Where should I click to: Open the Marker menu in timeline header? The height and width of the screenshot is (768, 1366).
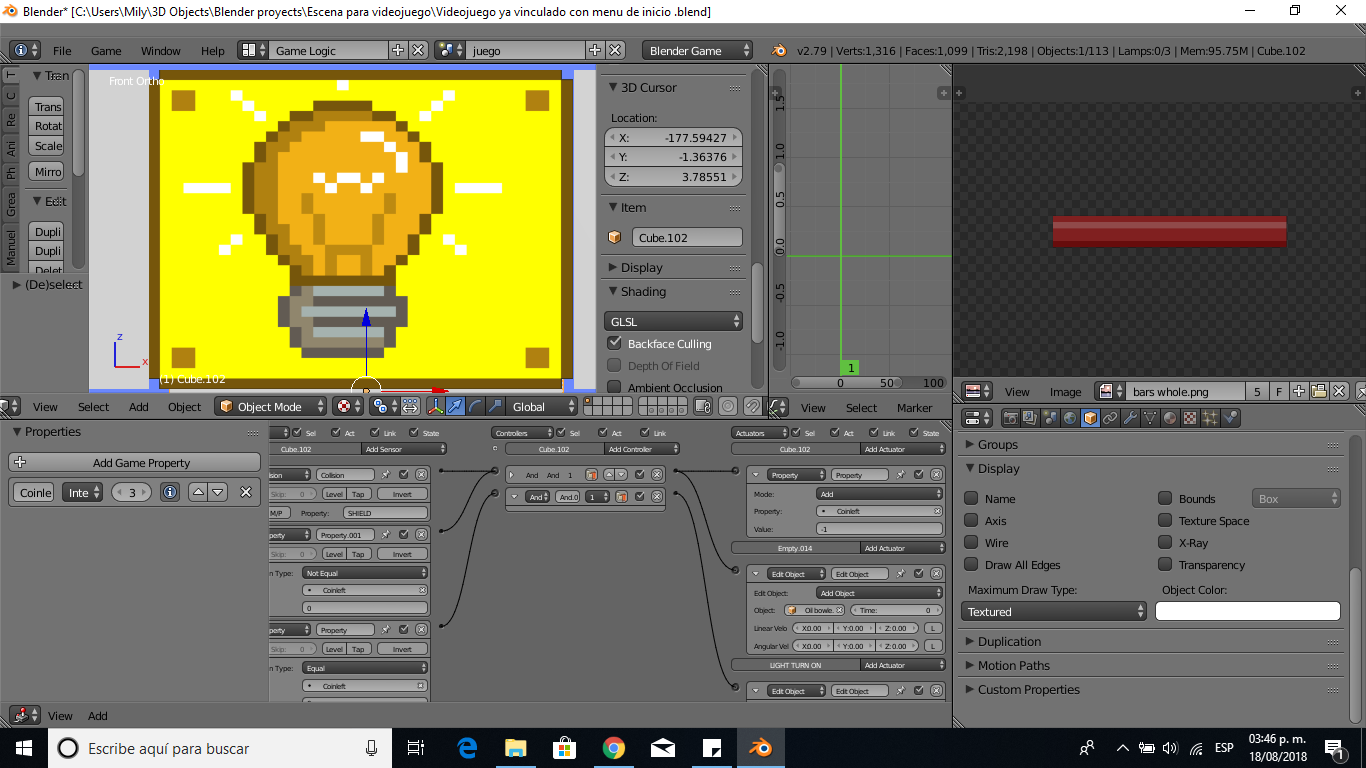point(914,407)
